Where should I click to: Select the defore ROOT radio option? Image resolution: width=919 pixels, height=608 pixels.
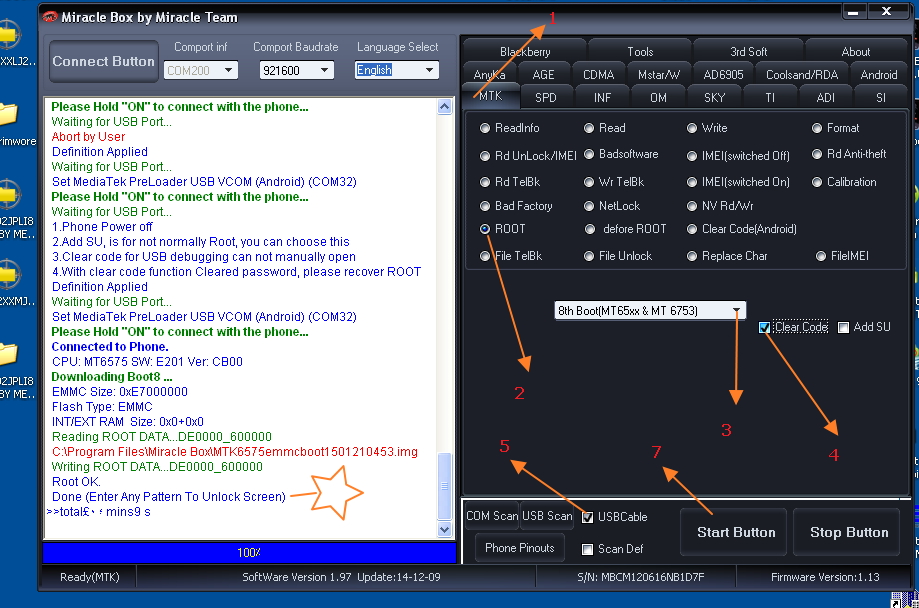pos(590,229)
